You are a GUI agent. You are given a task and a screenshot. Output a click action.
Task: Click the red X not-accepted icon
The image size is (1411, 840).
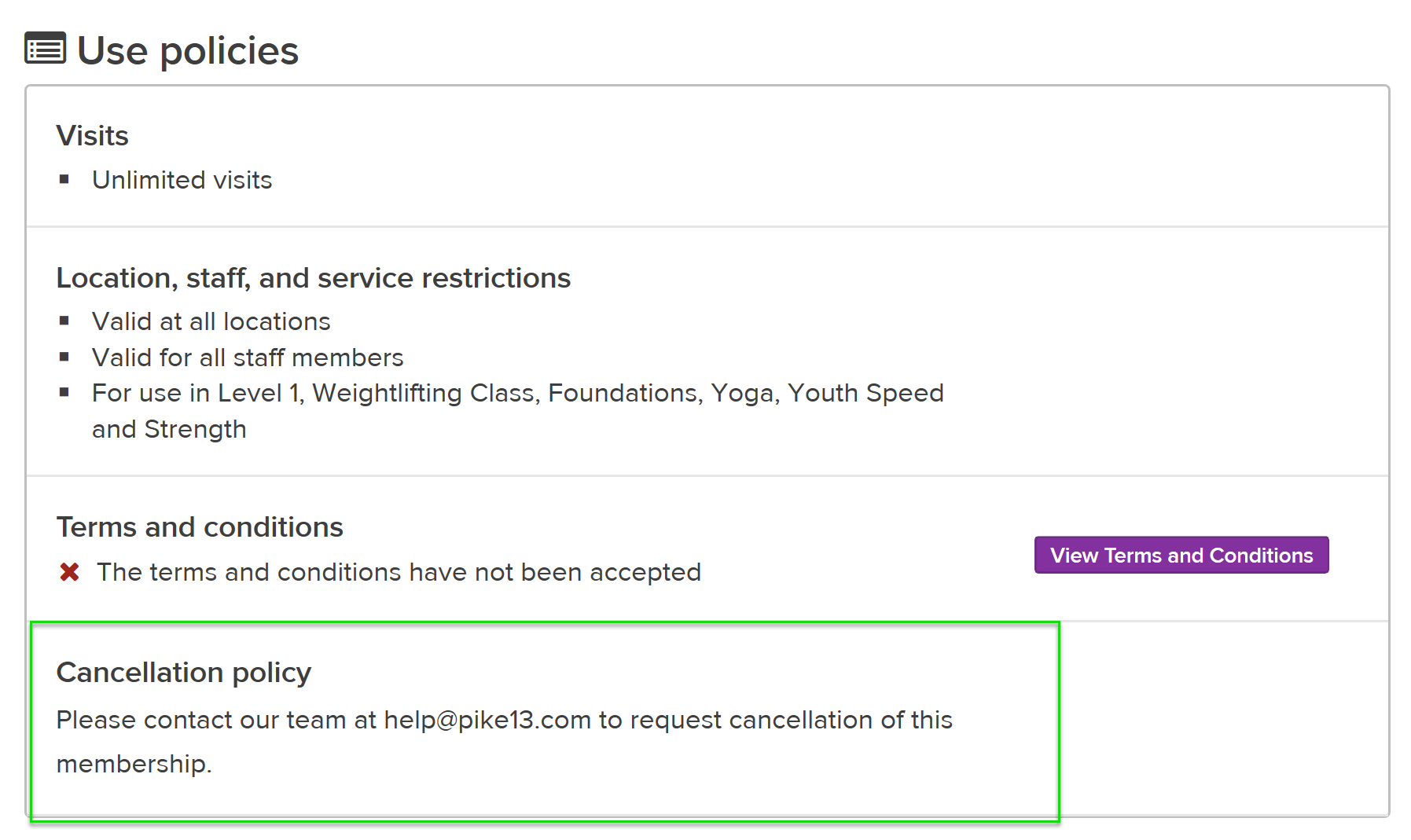click(69, 572)
